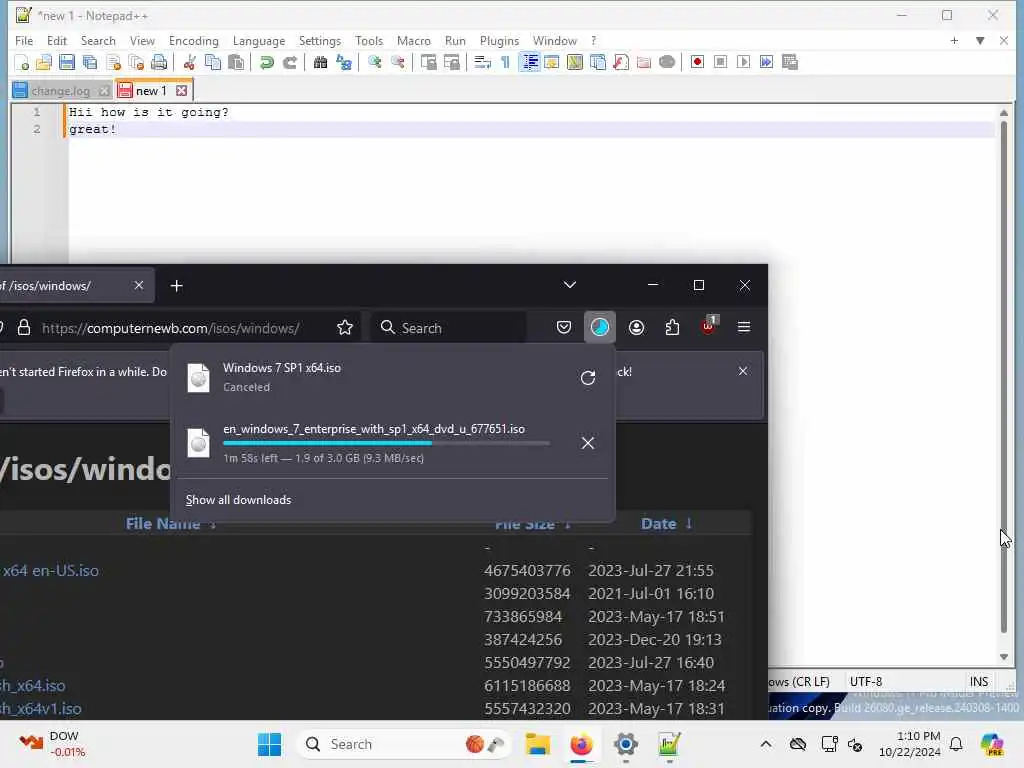Open notifications bell in taskbar

tap(956, 744)
